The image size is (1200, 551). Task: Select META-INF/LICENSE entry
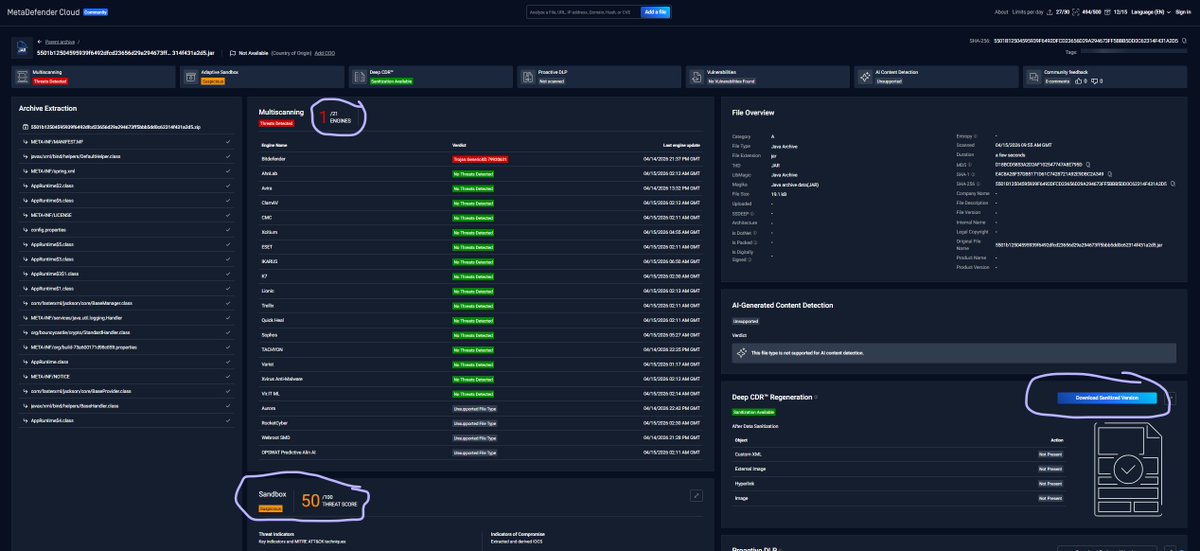[51, 214]
